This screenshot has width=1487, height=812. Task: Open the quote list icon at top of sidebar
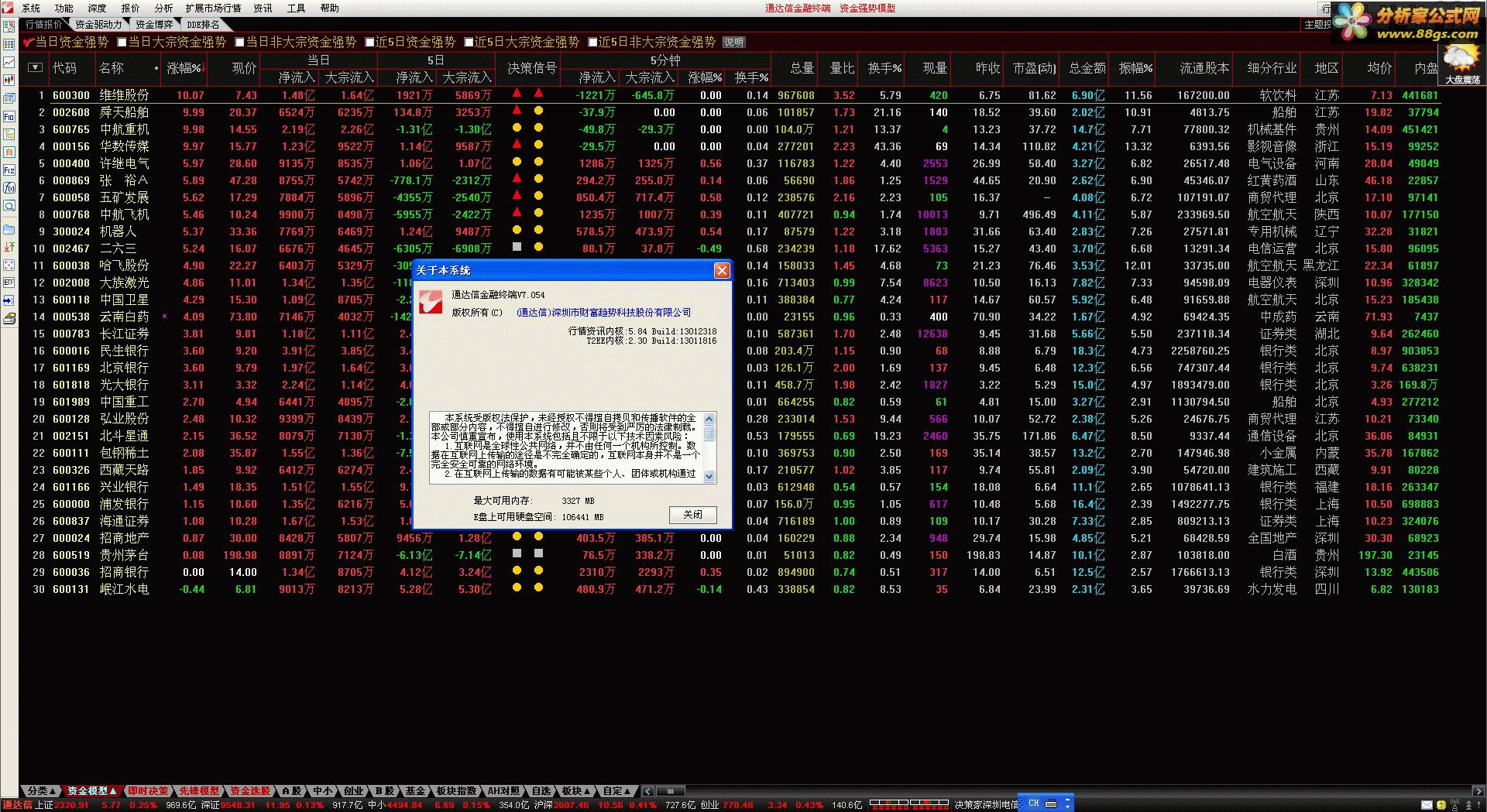coord(9,26)
